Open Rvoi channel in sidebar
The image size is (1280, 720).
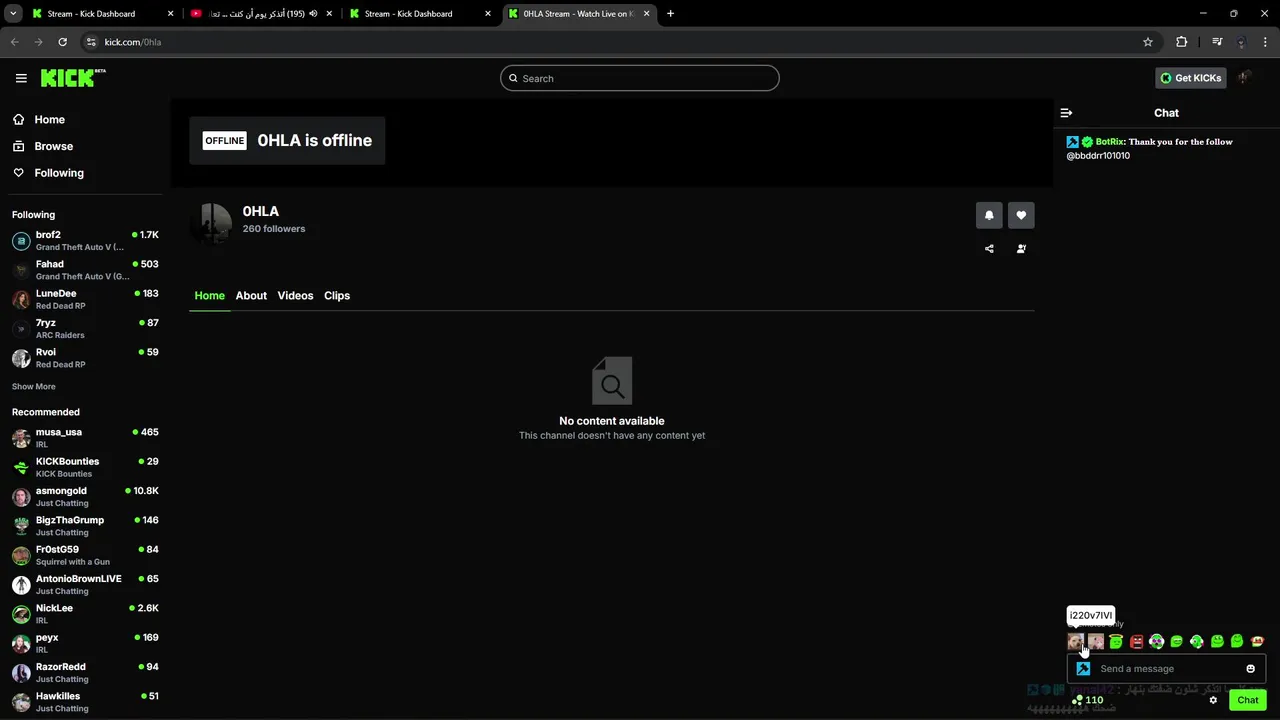(85, 358)
